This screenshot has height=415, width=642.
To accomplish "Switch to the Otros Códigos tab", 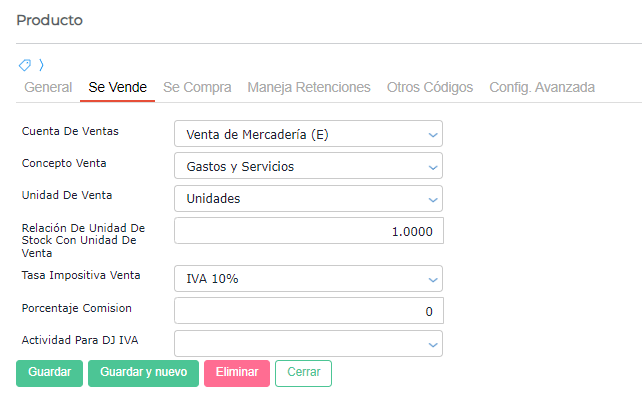I will (430, 87).
